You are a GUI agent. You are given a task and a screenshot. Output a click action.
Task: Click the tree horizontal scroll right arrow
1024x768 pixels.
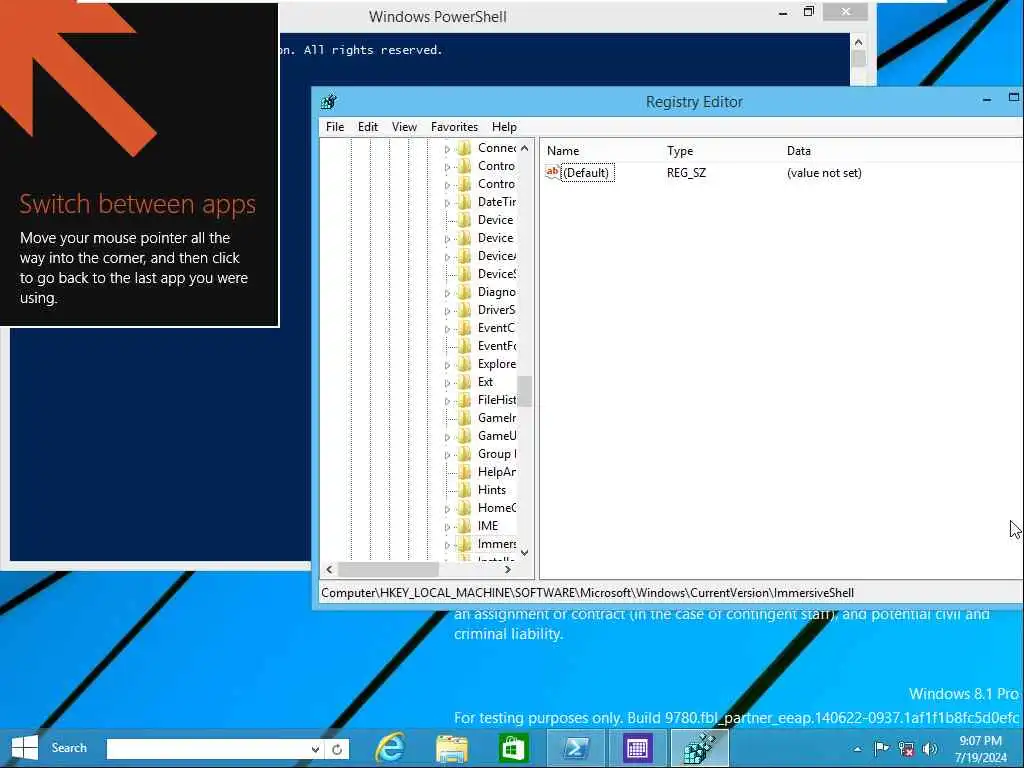(507, 569)
